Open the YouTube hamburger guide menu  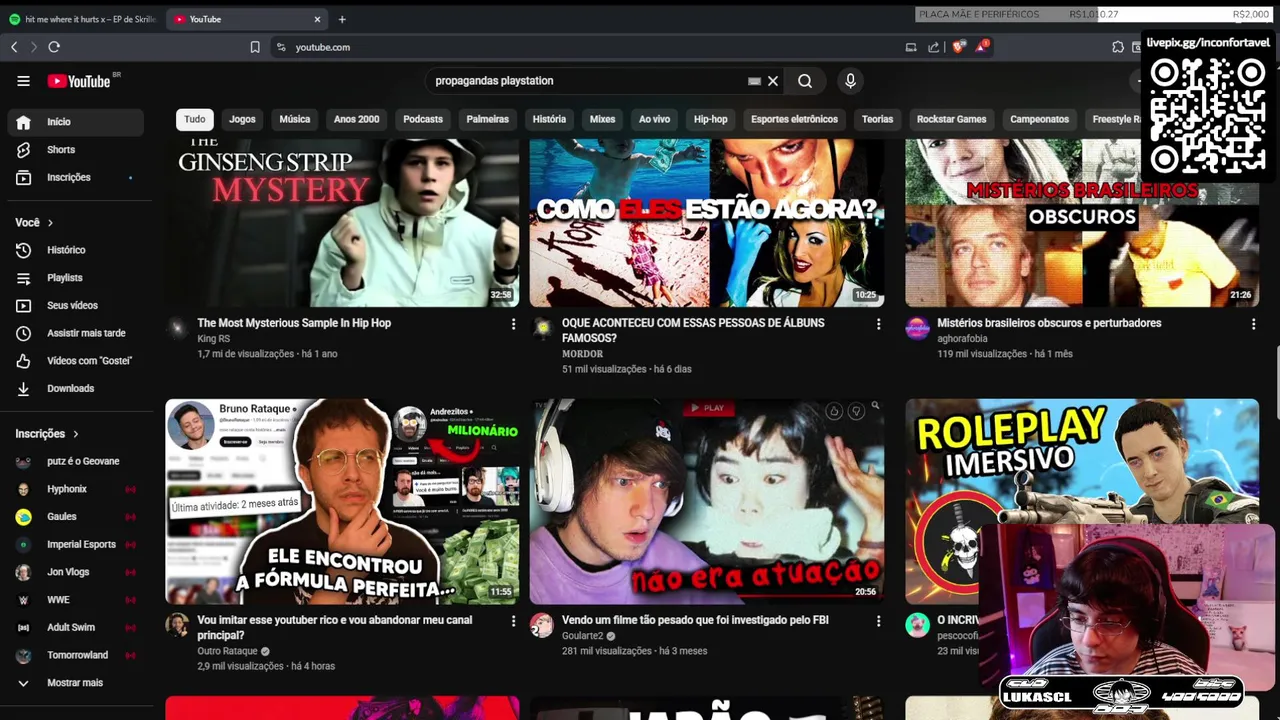23,81
